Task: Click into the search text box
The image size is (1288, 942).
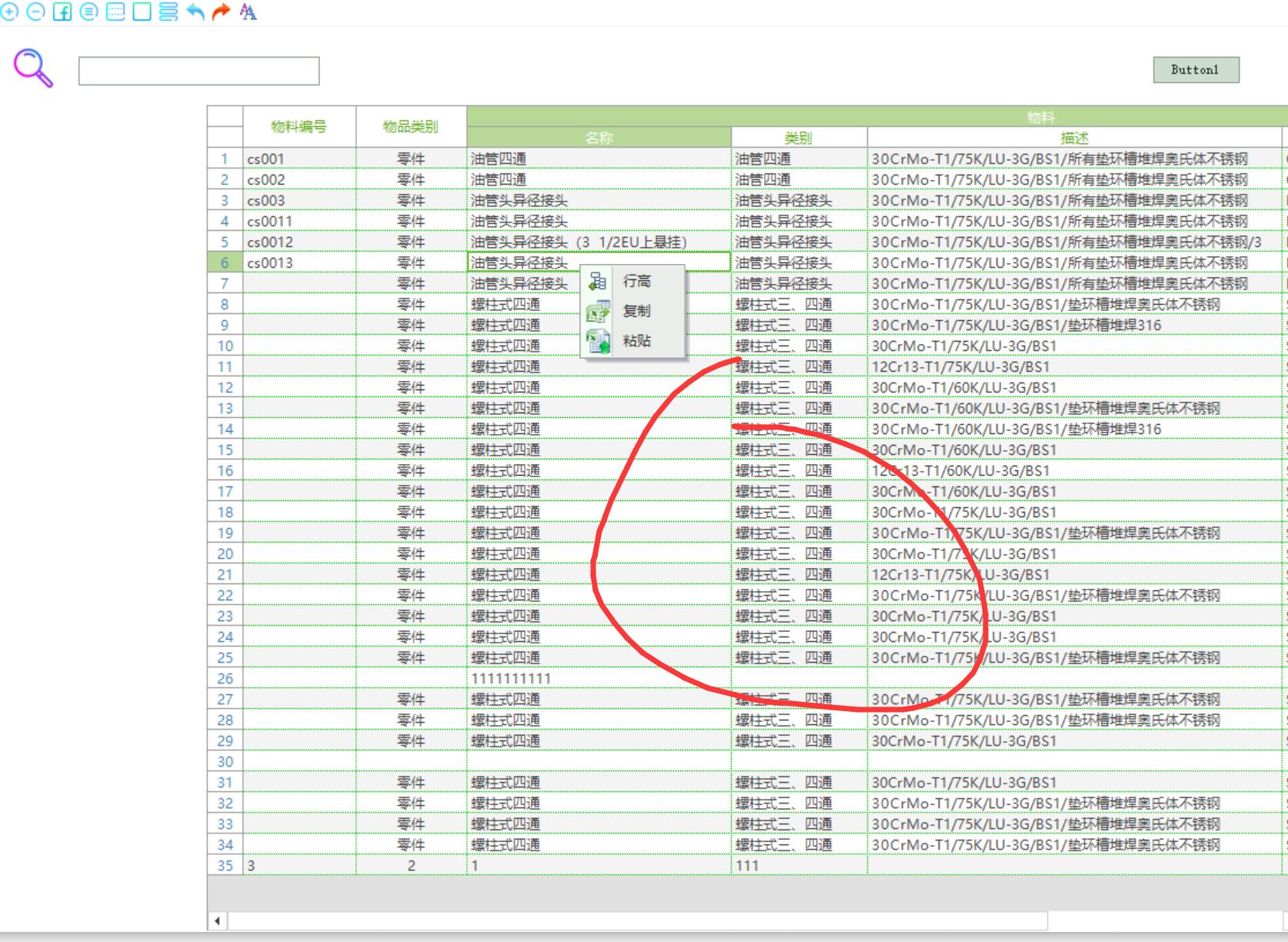Action: click(199, 71)
